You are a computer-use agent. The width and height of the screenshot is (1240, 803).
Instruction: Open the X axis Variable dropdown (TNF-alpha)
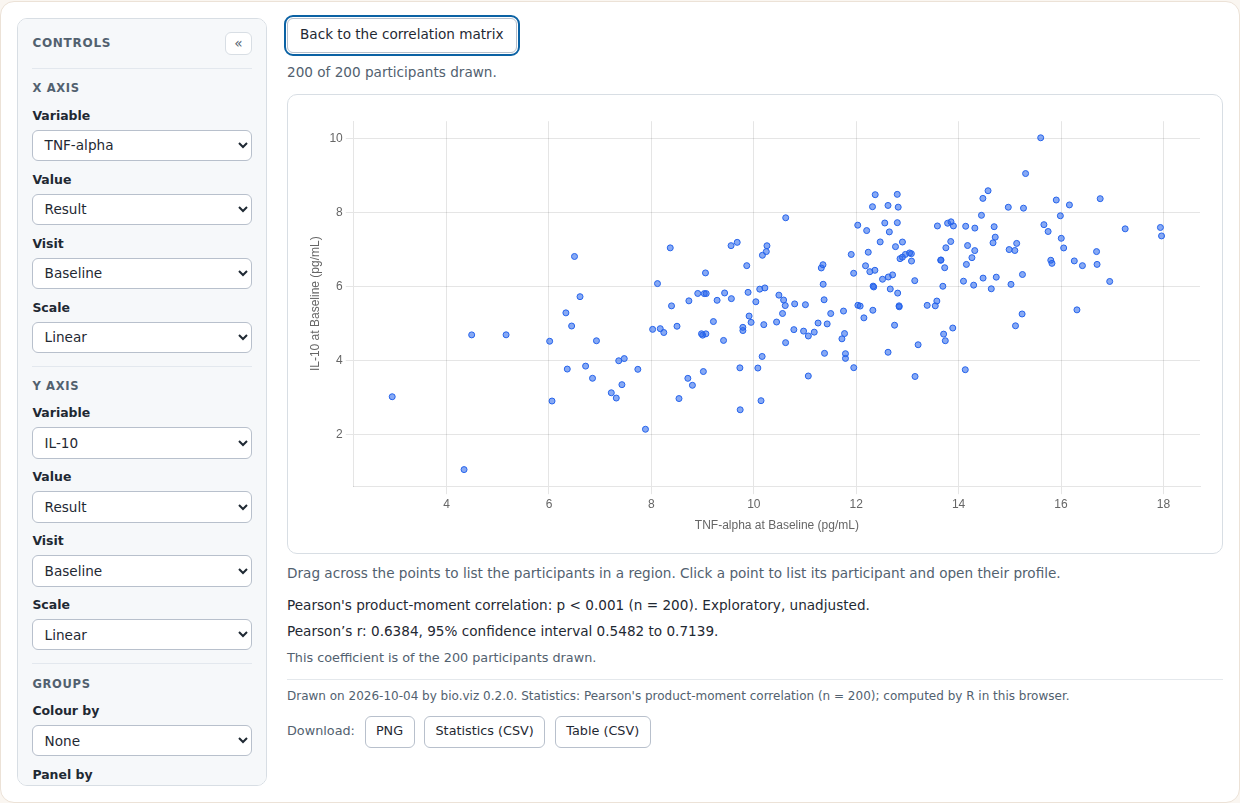pos(142,145)
